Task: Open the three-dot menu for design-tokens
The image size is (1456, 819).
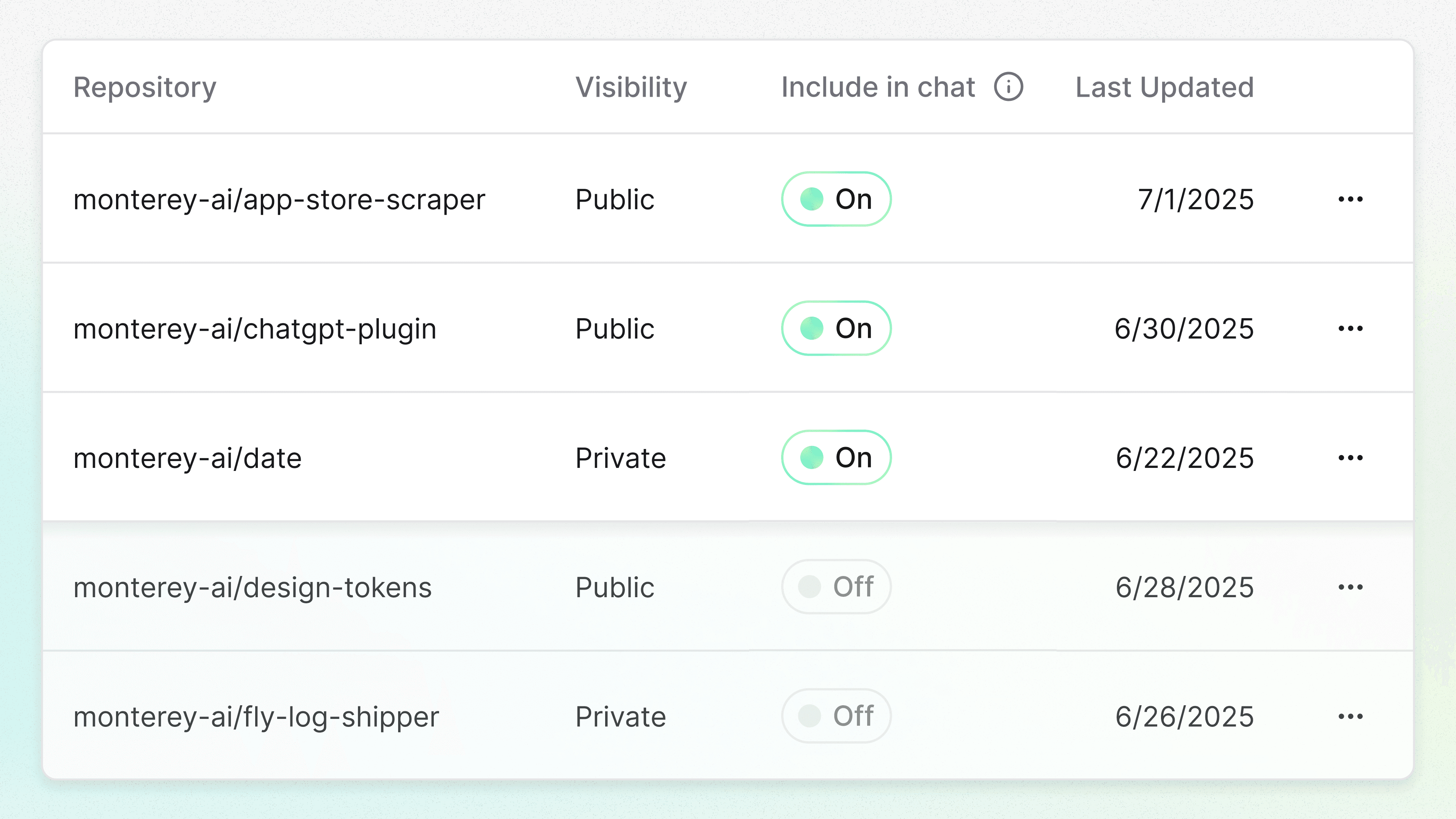Action: point(1350,587)
